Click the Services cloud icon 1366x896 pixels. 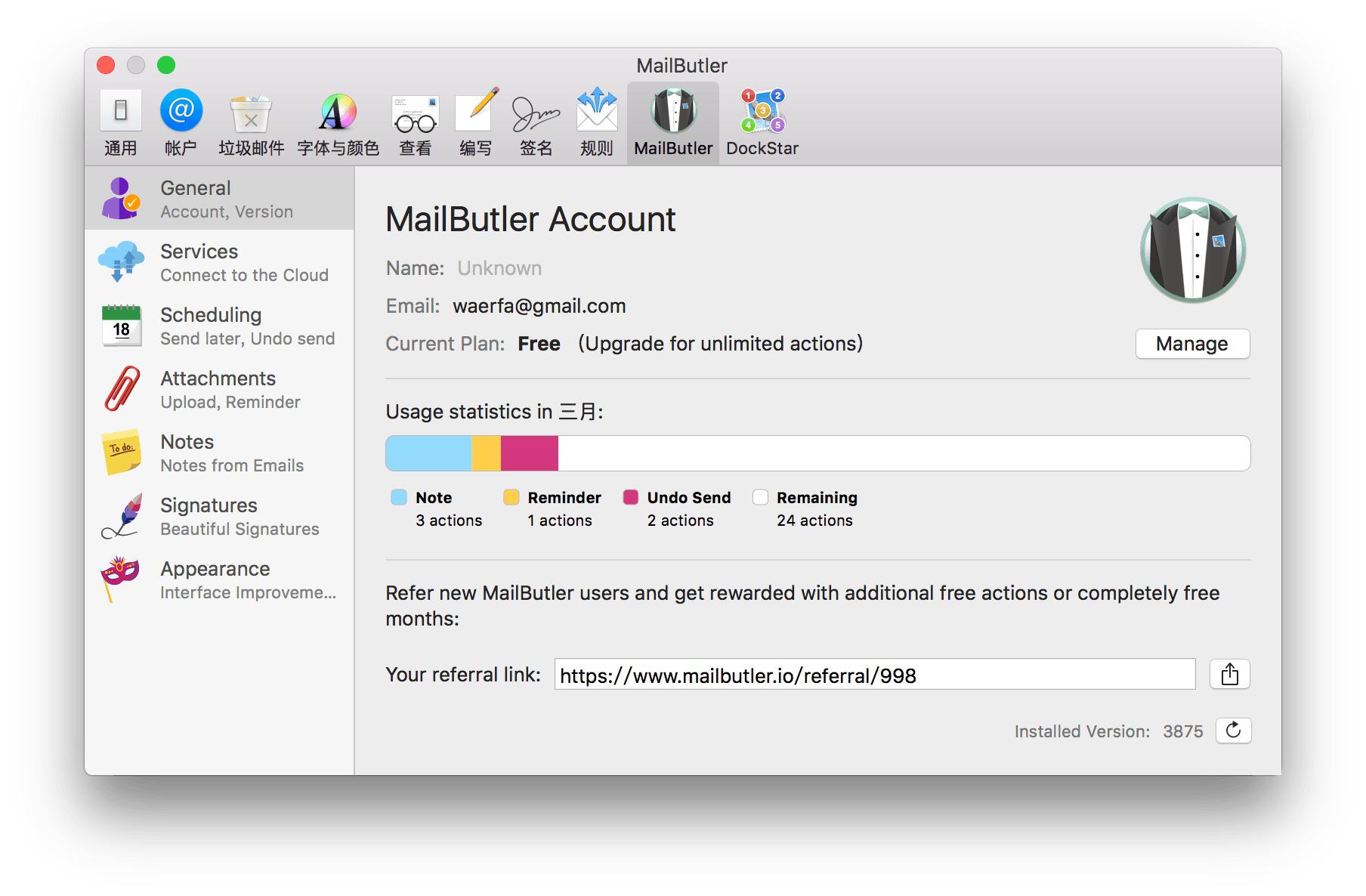(x=121, y=261)
